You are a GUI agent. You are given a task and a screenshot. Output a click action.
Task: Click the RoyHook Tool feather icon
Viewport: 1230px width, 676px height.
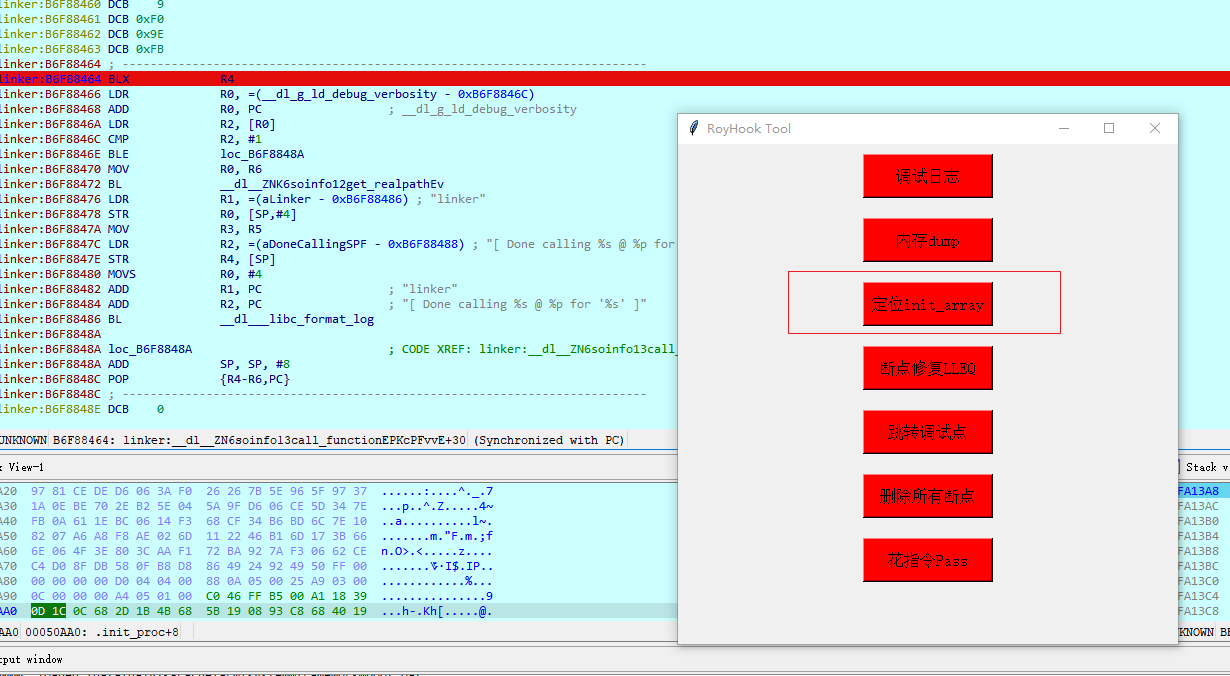point(693,128)
